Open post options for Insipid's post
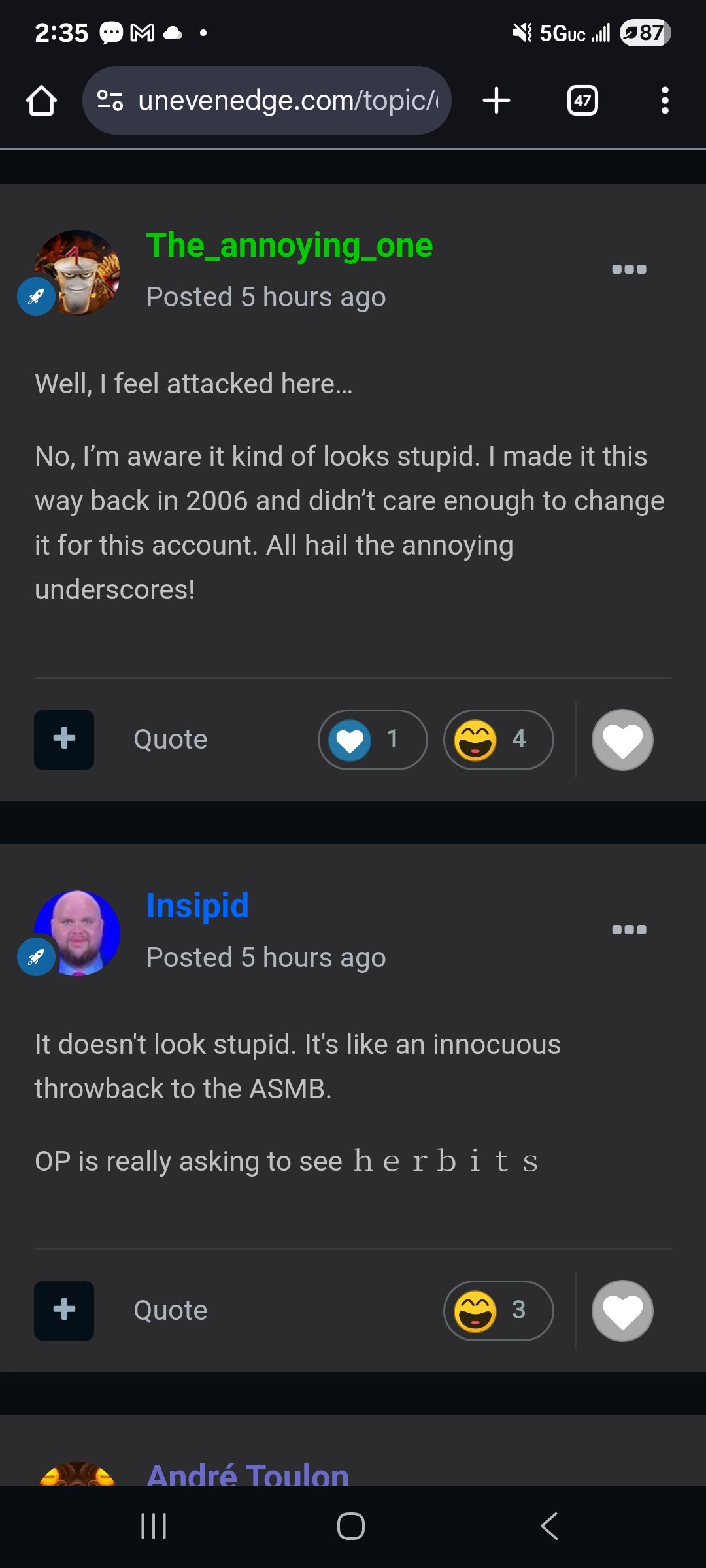 pos(629,930)
